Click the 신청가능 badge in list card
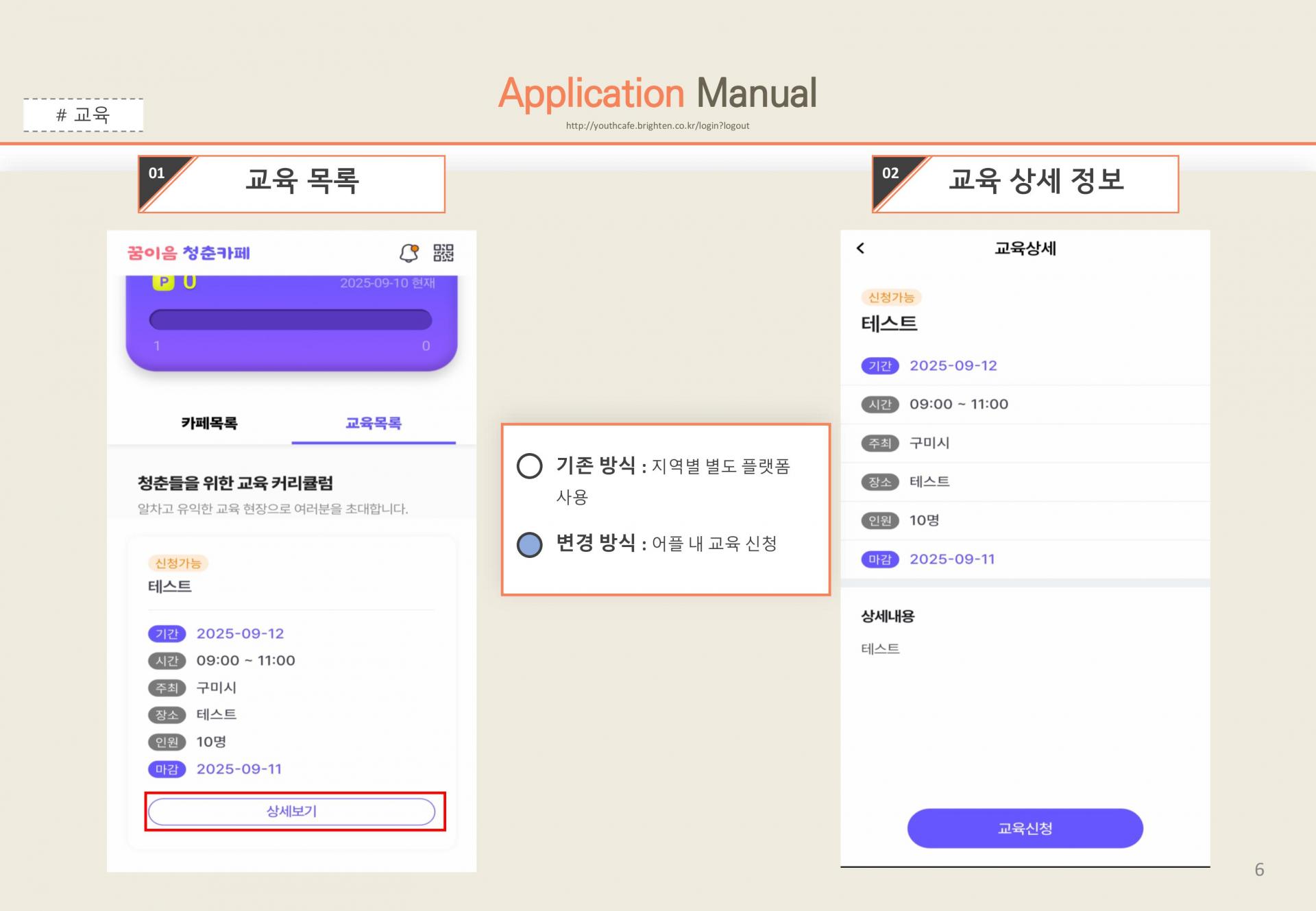 (178, 563)
